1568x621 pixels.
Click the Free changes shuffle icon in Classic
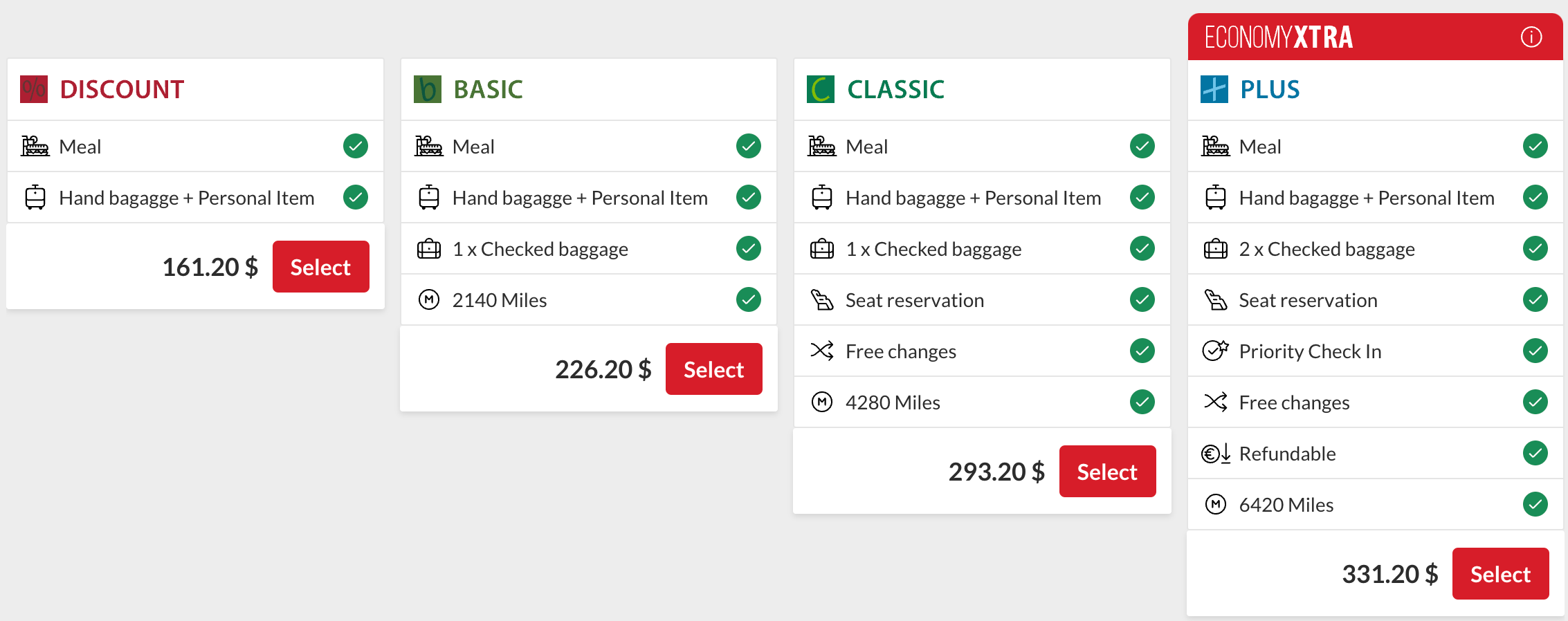pos(821,351)
